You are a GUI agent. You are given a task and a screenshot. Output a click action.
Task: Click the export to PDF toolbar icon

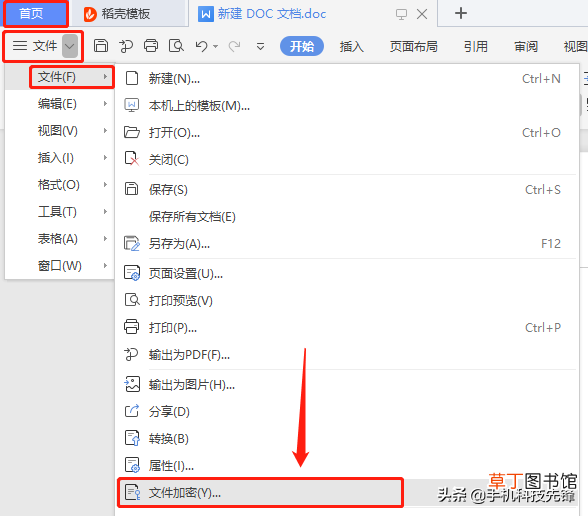click(x=126, y=46)
